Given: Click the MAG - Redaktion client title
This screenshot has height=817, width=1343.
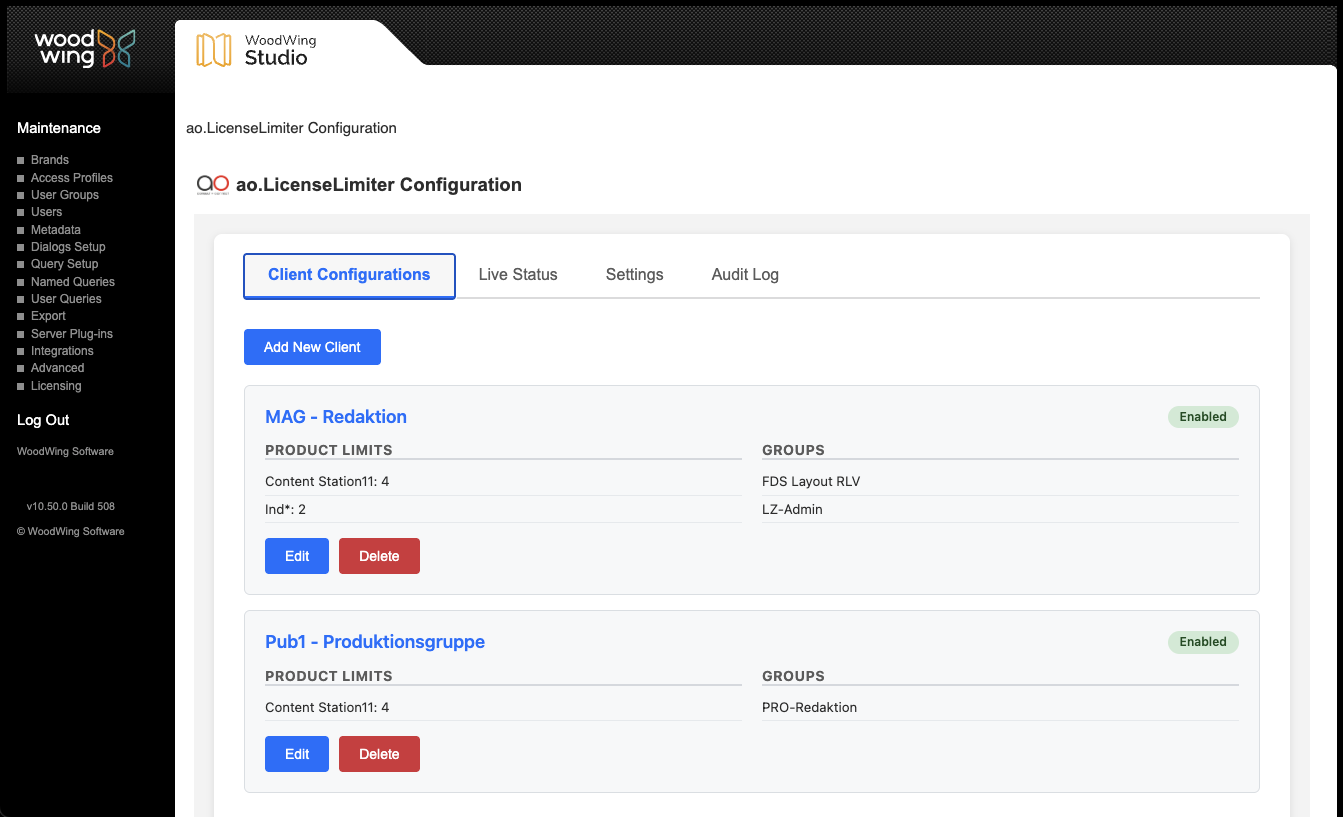Looking at the screenshot, I should click(336, 417).
